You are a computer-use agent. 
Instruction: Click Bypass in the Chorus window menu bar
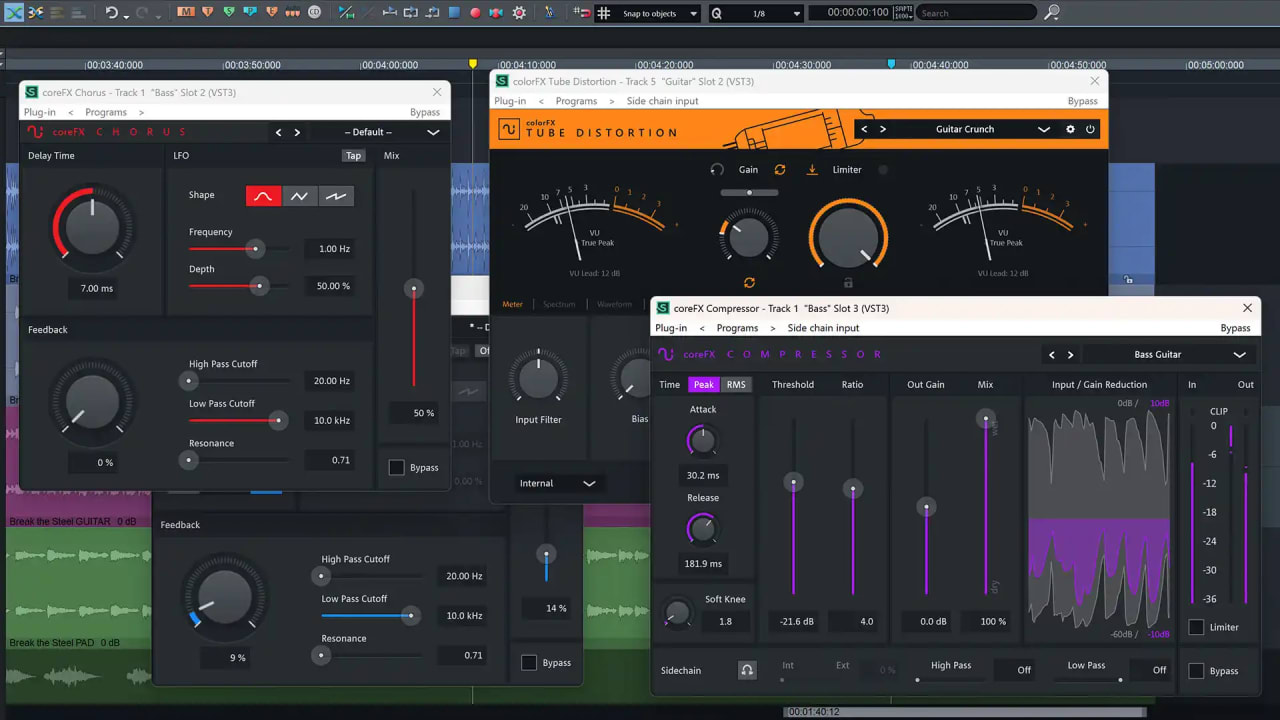point(425,112)
